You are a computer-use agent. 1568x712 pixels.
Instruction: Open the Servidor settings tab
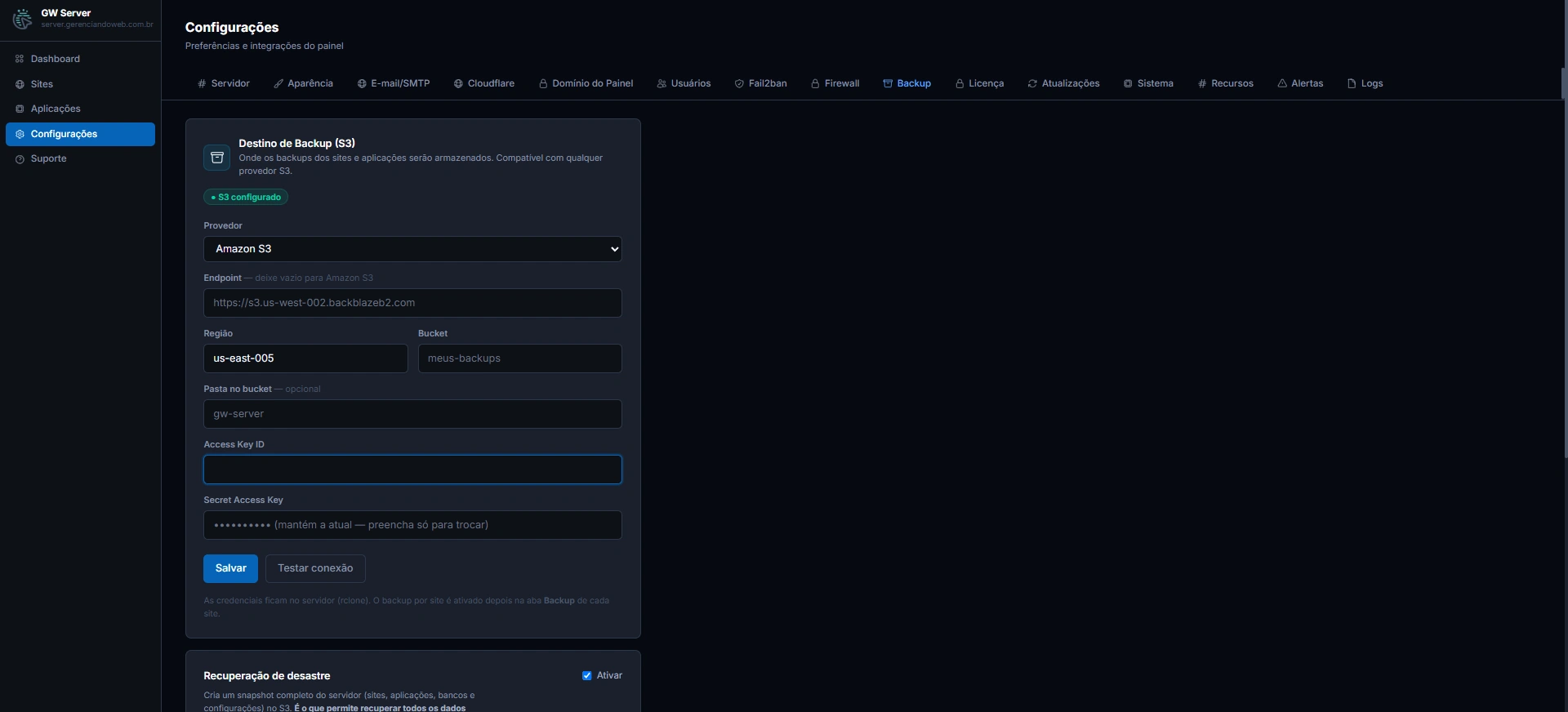click(x=224, y=83)
